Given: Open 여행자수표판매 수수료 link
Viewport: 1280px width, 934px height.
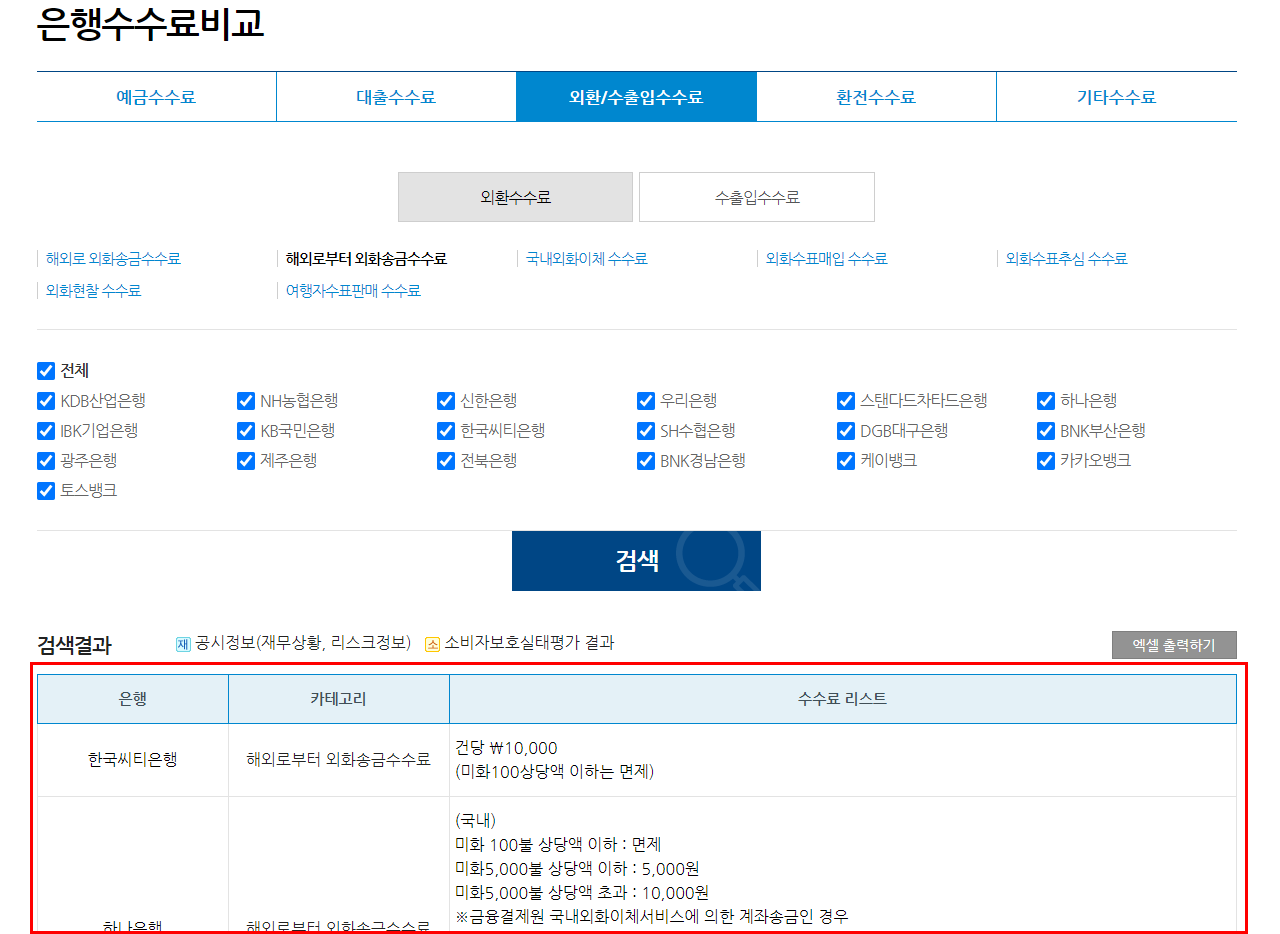Looking at the screenshot, I should point(353,291).
